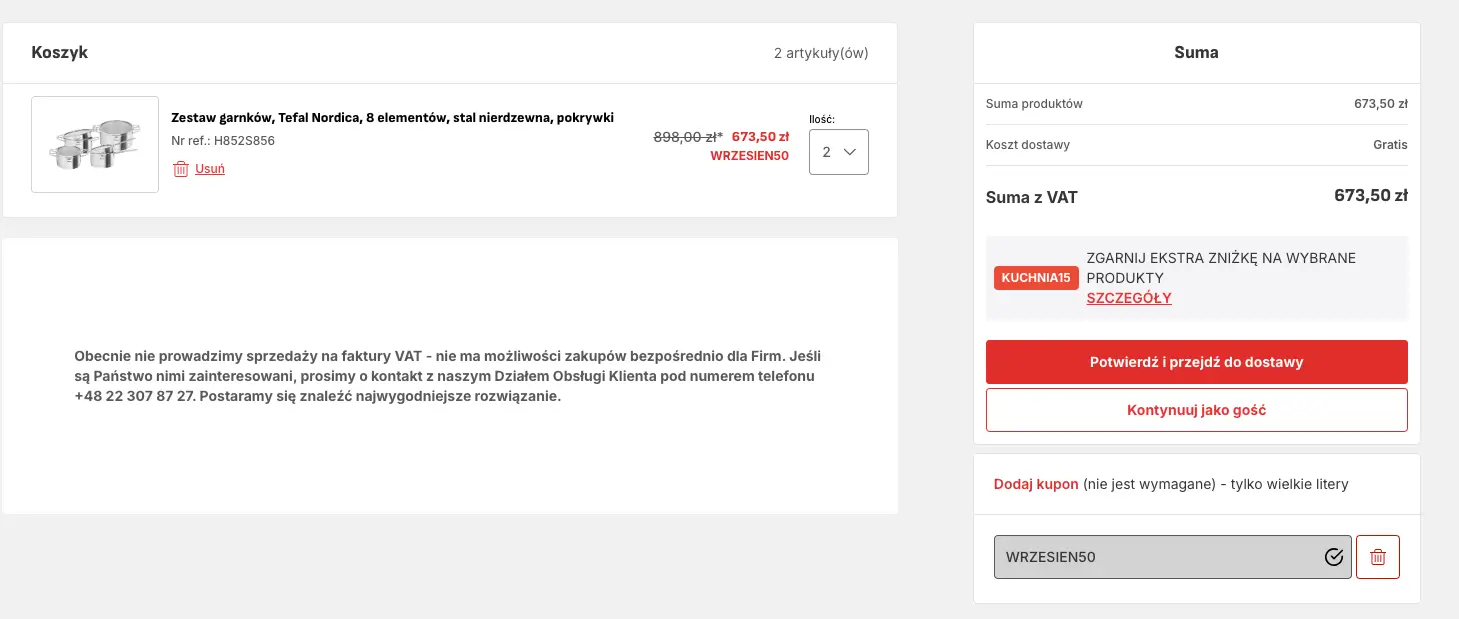
Task: Open SZCZEGÓŁY promo details link
Action: [x=1129, y=298]
